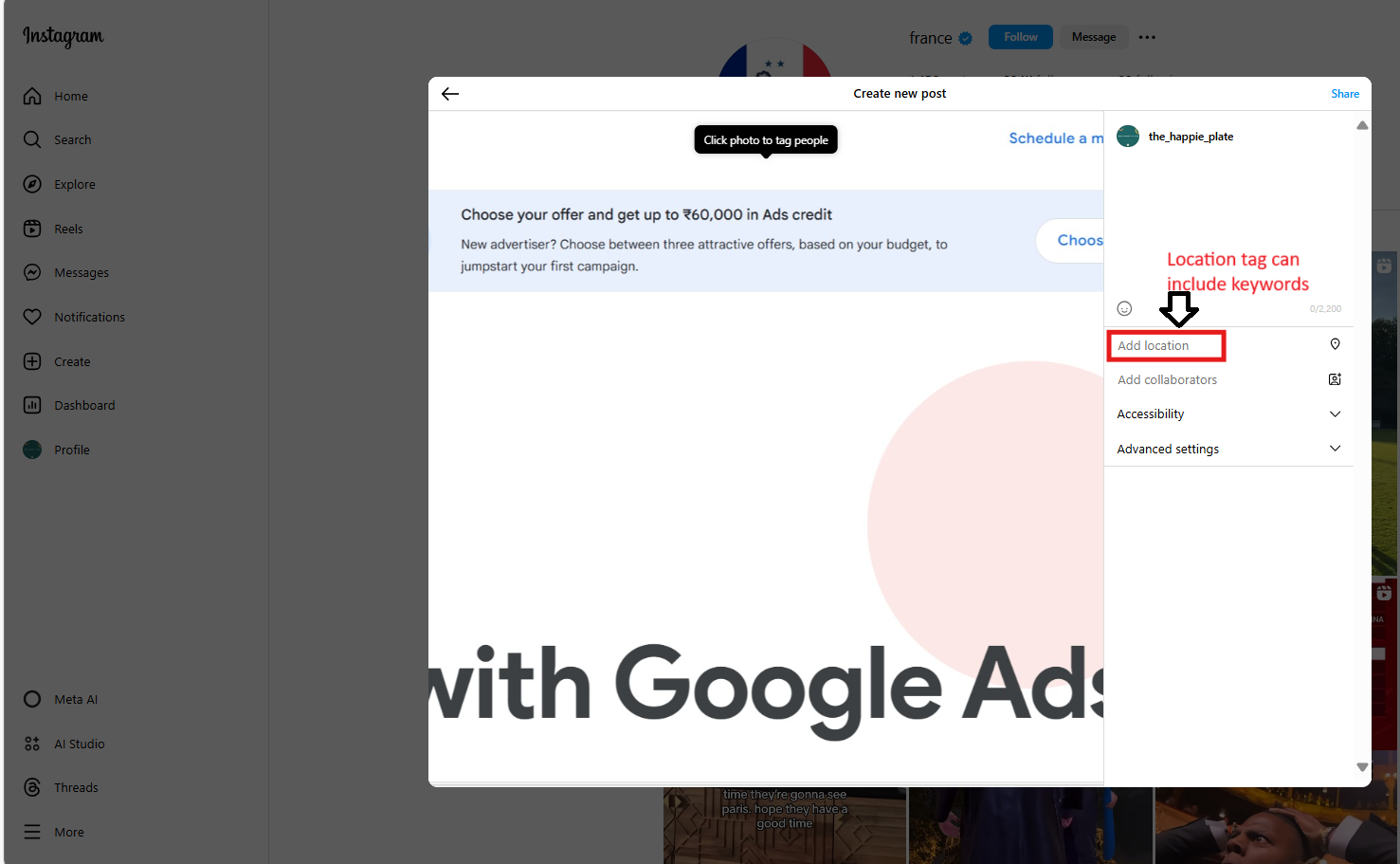Click the the_happie_plate username
1400x864 pixels.
(x=1191, y=137)
